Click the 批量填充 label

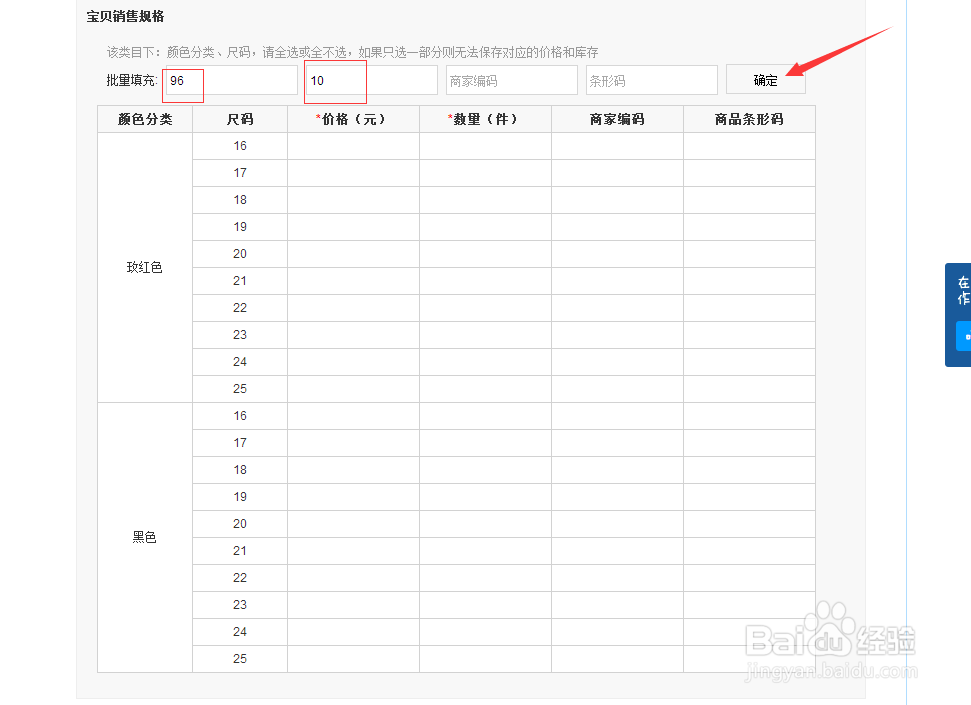pyautogui.click(x=132, y=81)
